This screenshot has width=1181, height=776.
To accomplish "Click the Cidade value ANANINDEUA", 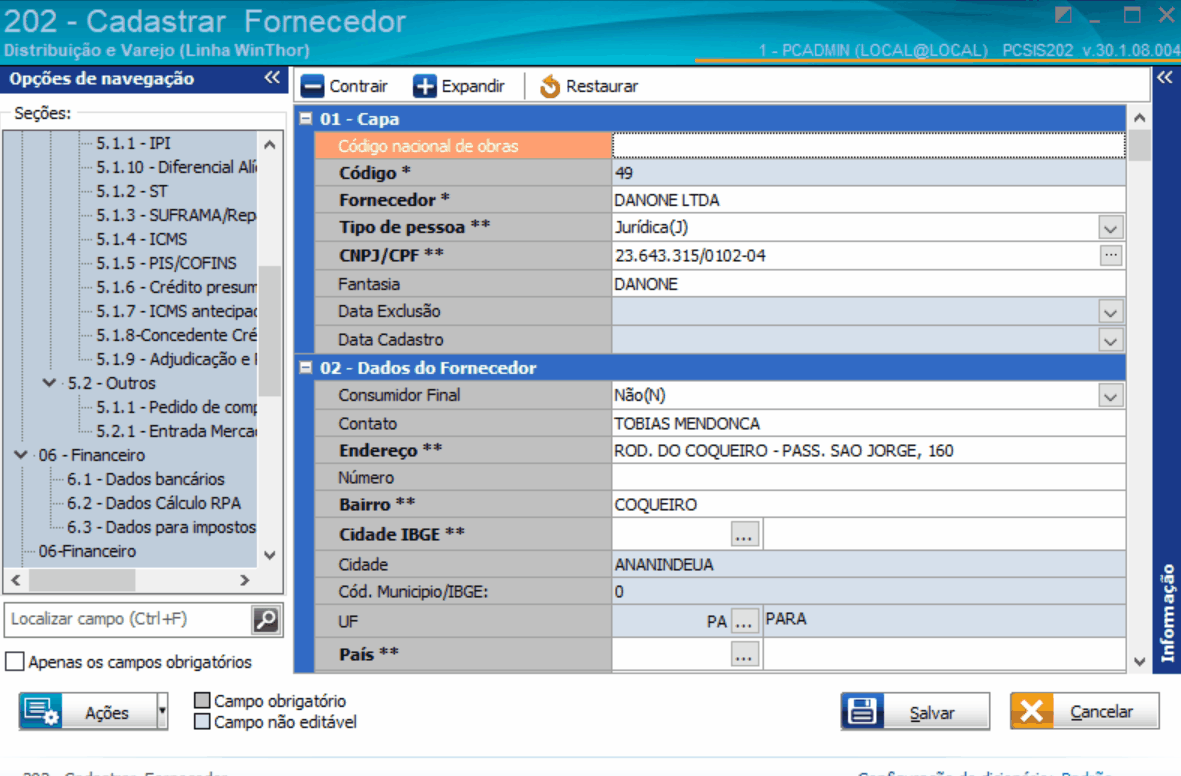I will [x=868, y=564].
